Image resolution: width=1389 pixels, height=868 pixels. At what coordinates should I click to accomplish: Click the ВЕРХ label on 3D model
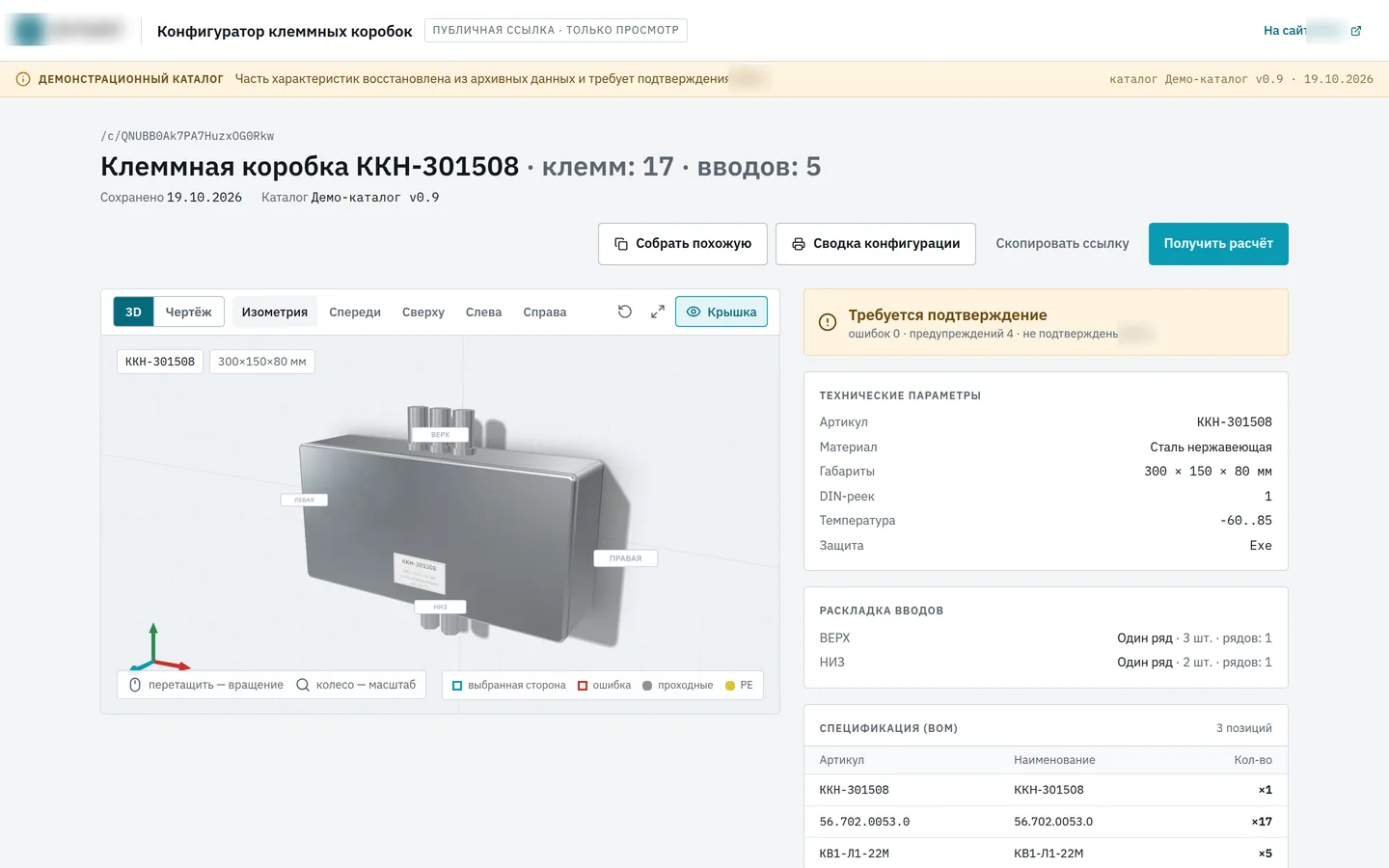click(440, 435)
